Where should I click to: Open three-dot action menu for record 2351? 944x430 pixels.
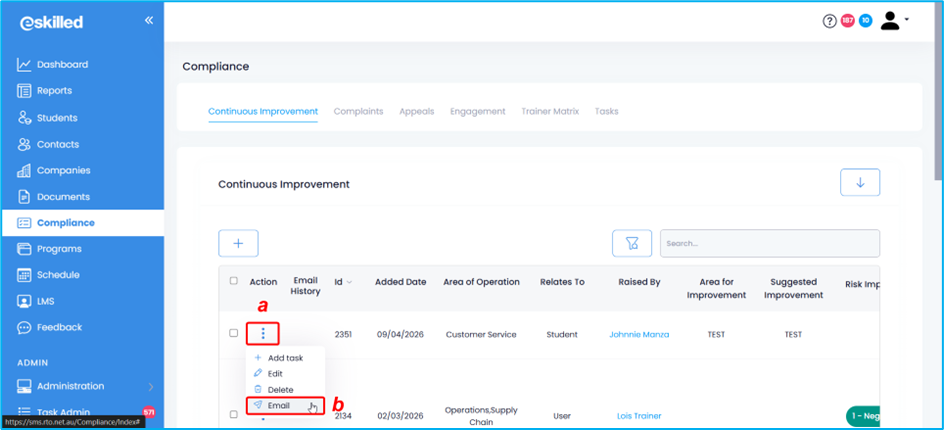click(x=263, y=334)
